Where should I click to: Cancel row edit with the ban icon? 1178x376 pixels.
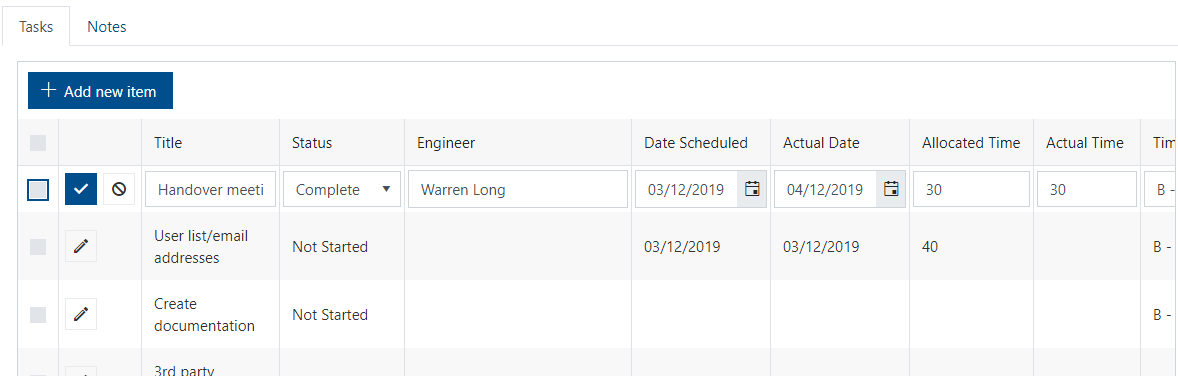click(119, 190)
